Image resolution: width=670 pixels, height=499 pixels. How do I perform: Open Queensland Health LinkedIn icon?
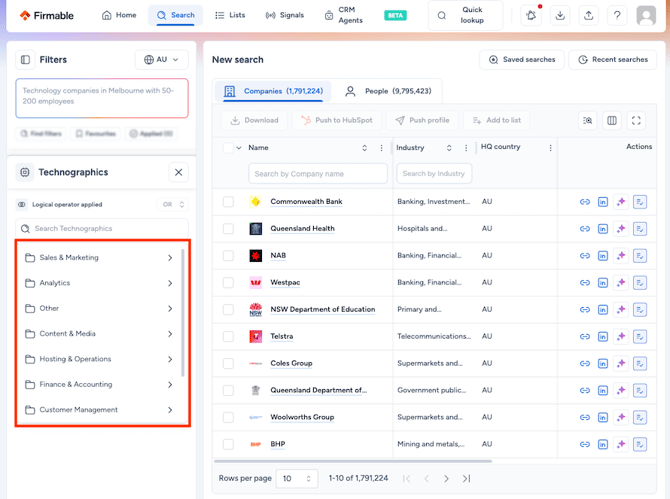(602, 229)
